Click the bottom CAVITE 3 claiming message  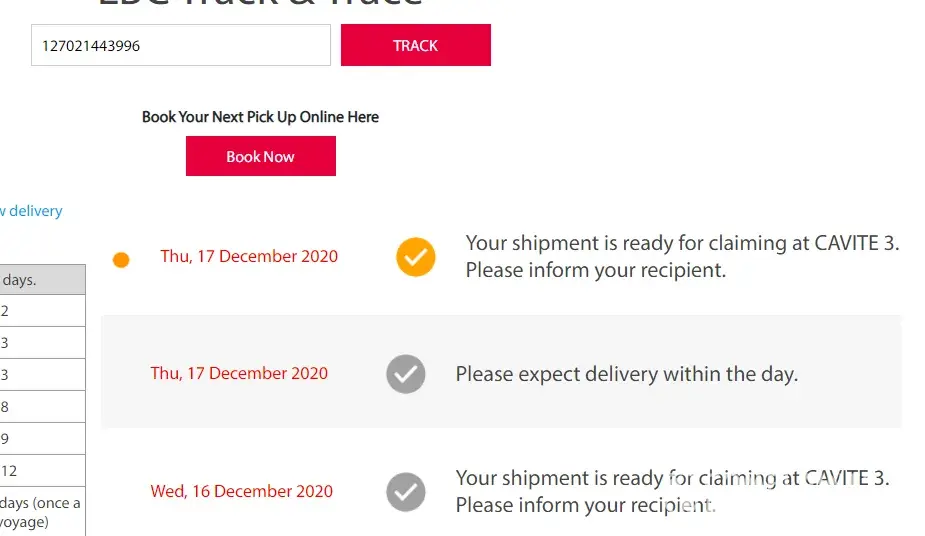[x=672, y=491]
